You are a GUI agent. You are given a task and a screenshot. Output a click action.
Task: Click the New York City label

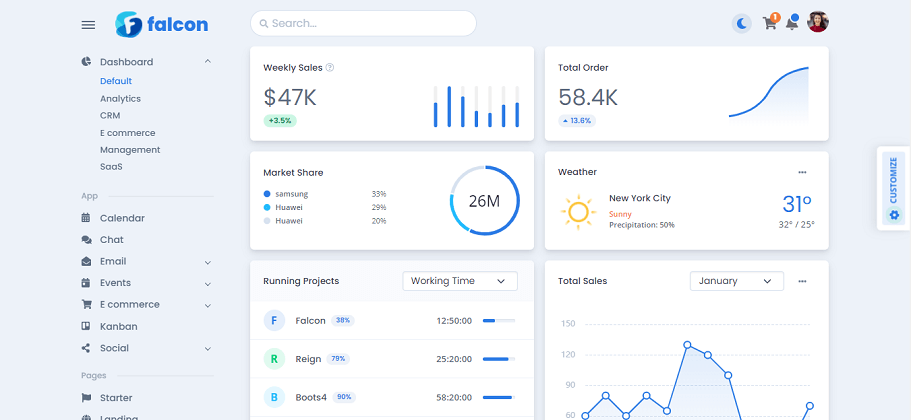(x=640, y=198)
